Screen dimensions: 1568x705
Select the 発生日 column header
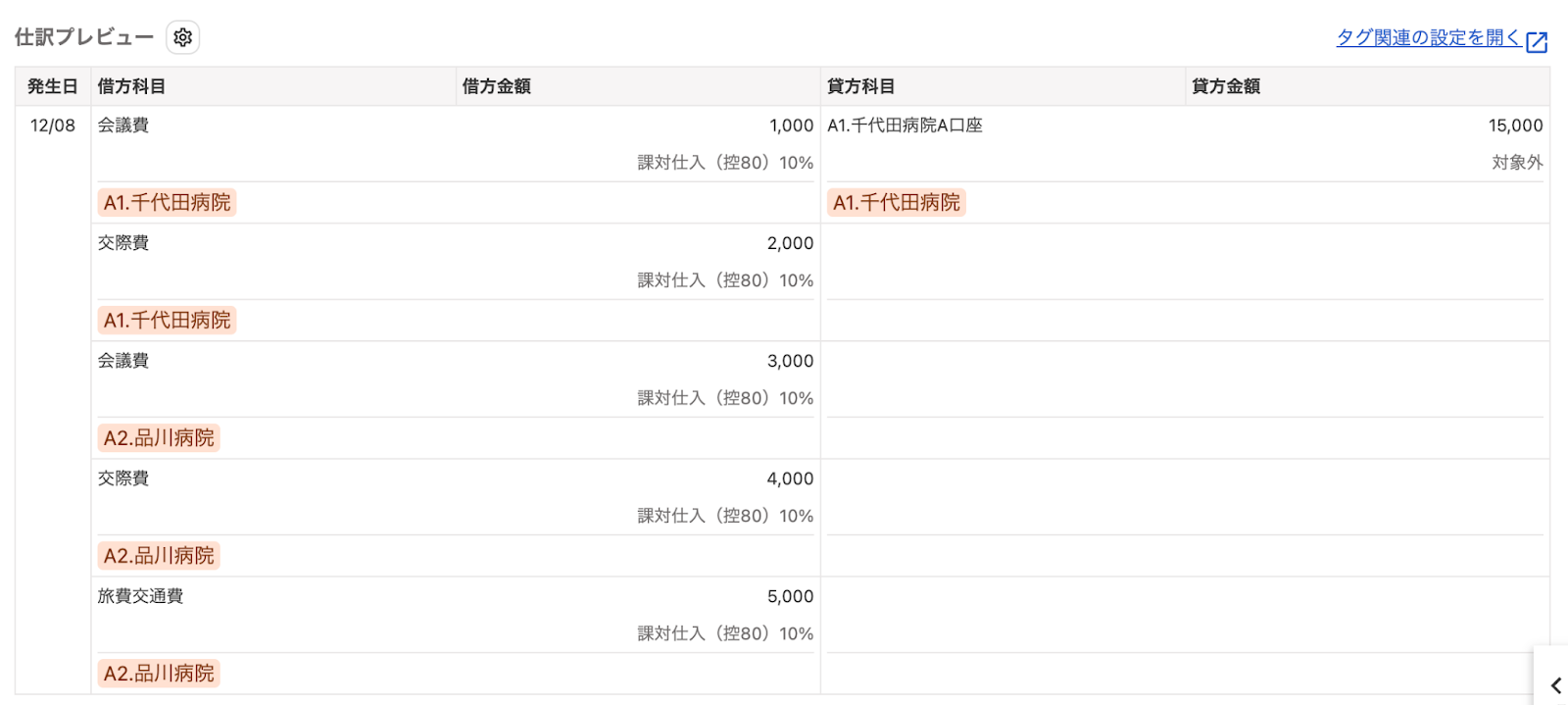point(53,86)
